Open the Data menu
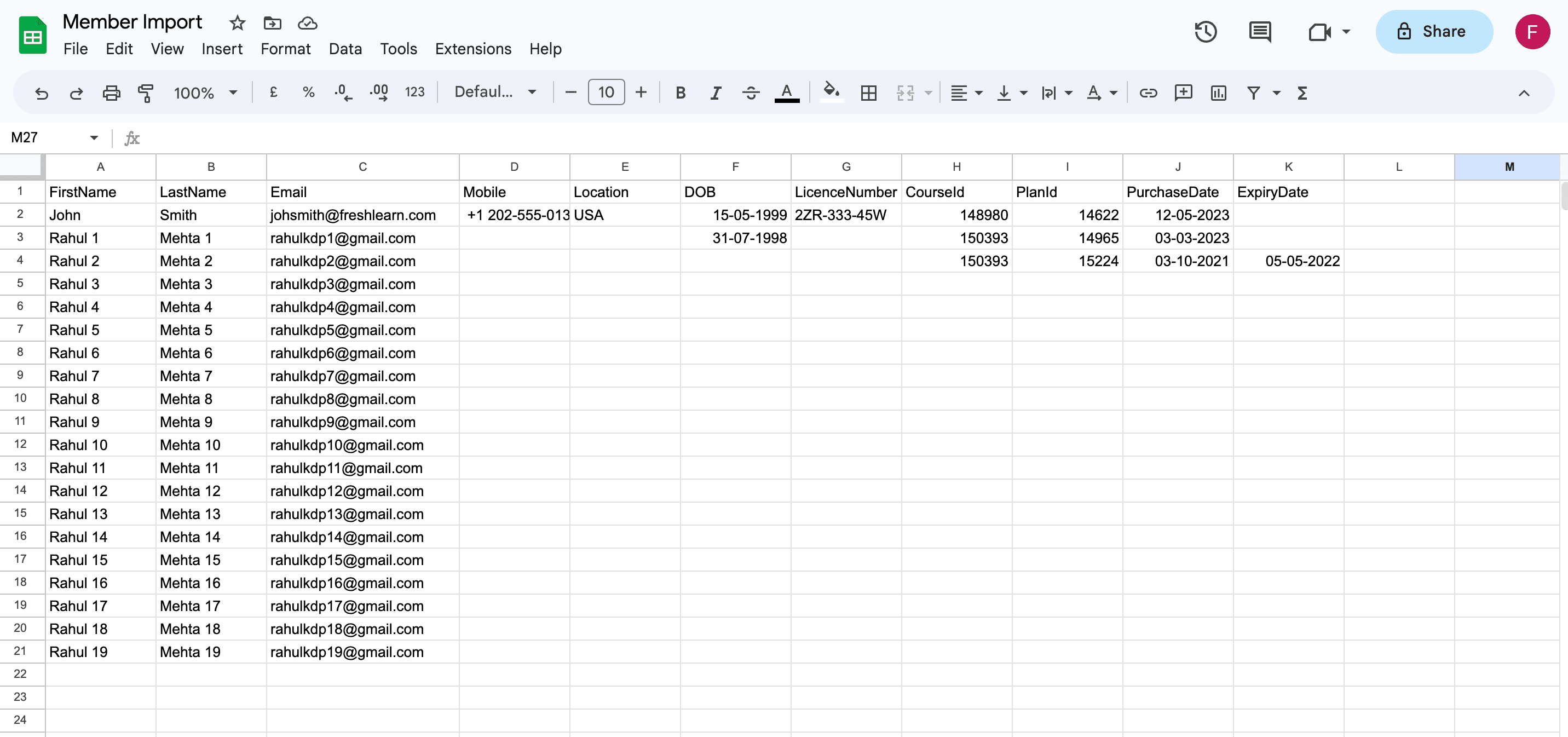1568x737 pixels. 345,49
